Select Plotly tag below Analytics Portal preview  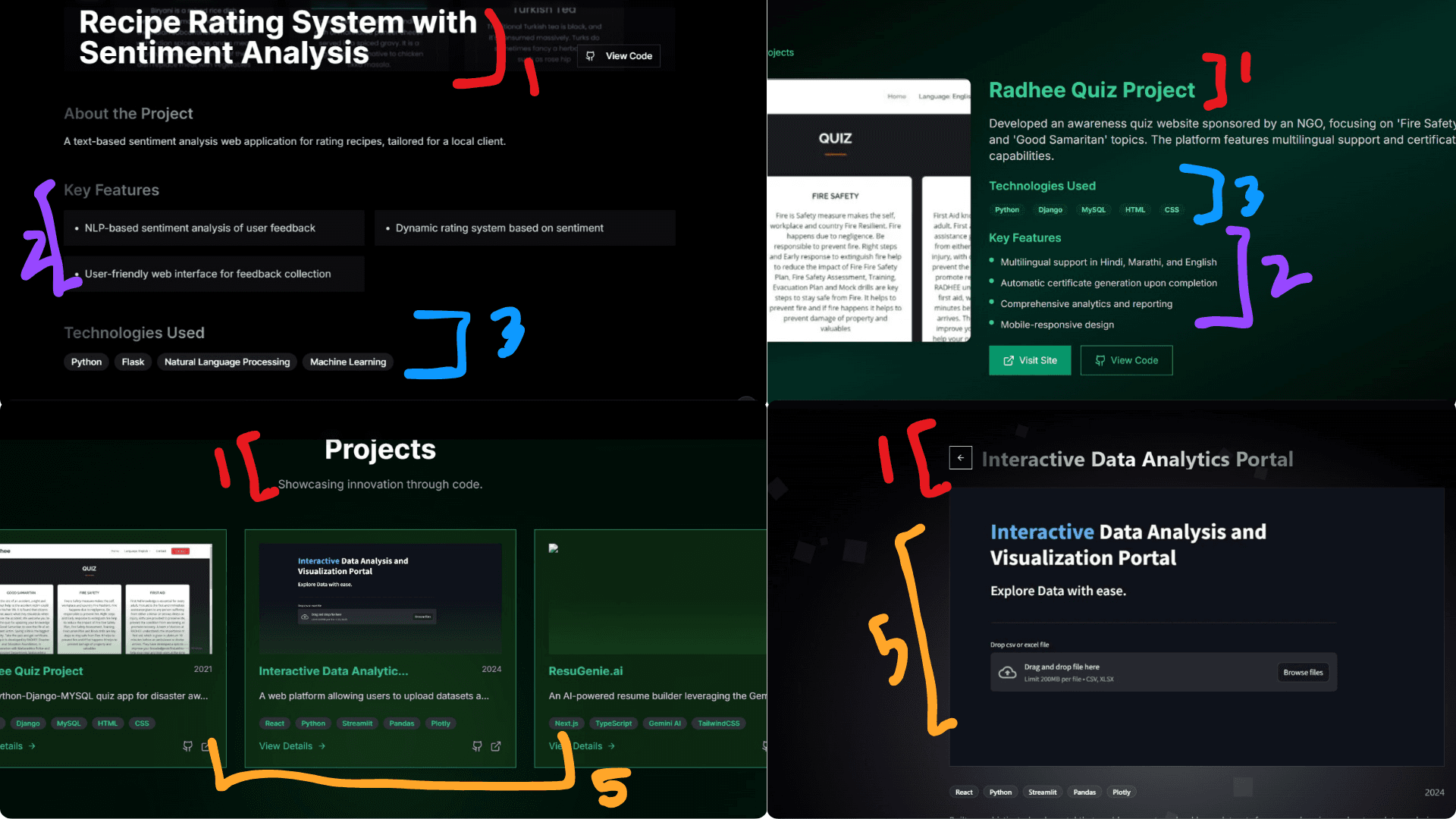coord(1122,792)
